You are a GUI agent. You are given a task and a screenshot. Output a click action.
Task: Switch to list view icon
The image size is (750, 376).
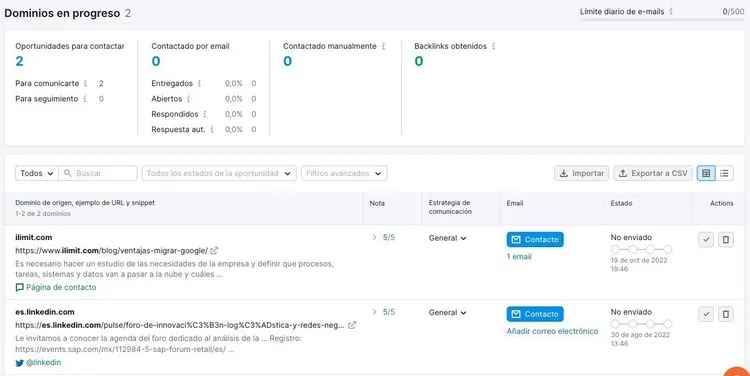[724, 173]
